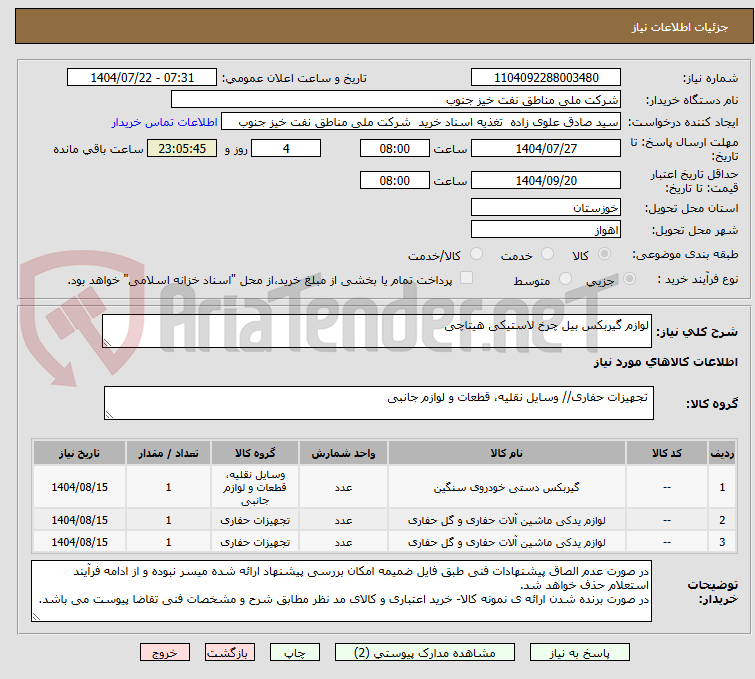Click the price validity date field 1404/09/20
The height and width of the screenshot is (679, 755).
[546, 181]
